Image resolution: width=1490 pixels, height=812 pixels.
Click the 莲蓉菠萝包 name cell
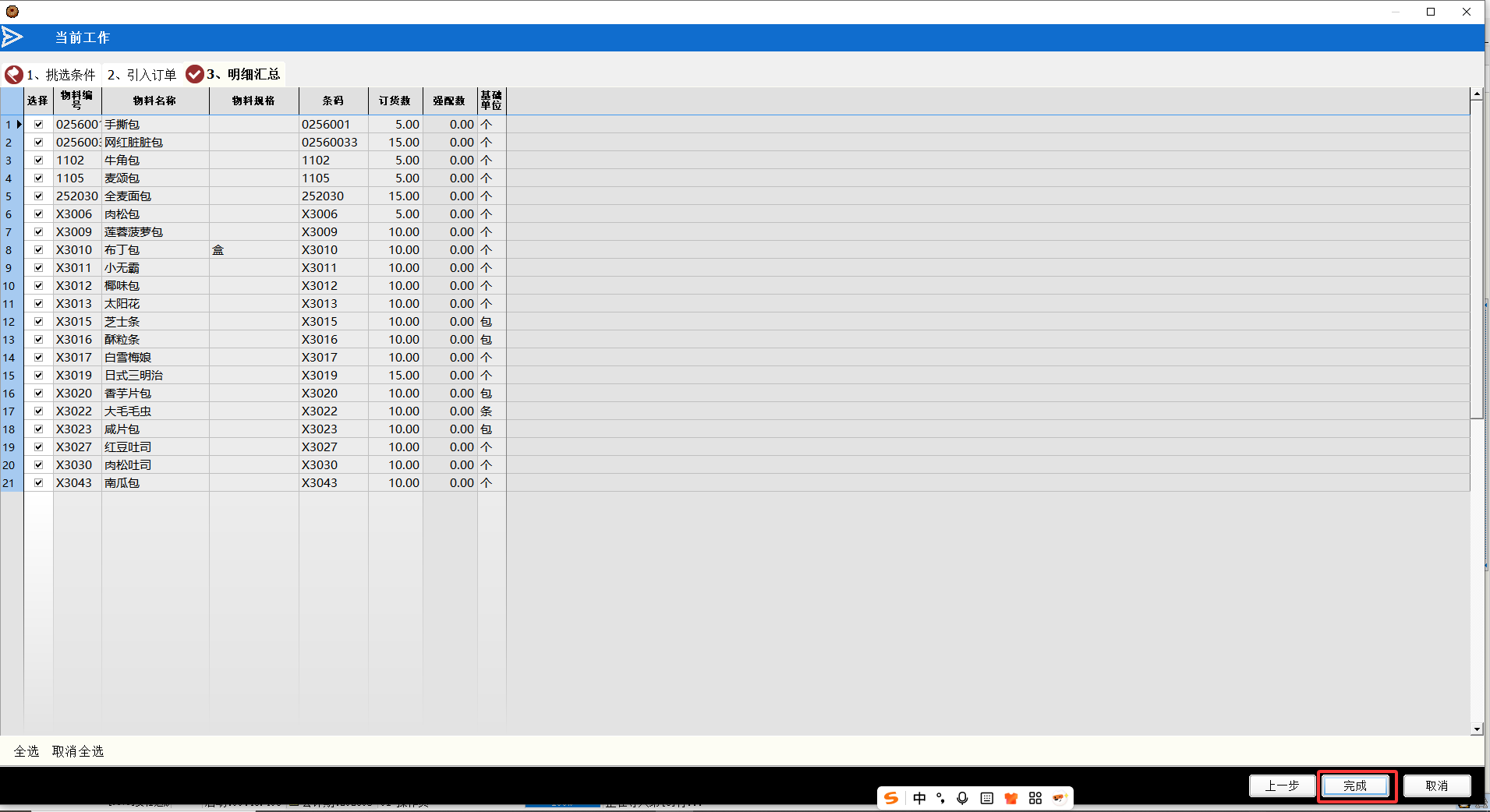point(155,231)
